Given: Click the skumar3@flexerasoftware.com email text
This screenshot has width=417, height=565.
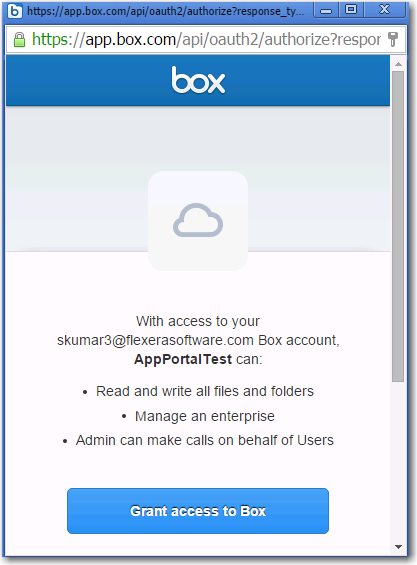Looking at the screenshot, I should click(155, 340).
